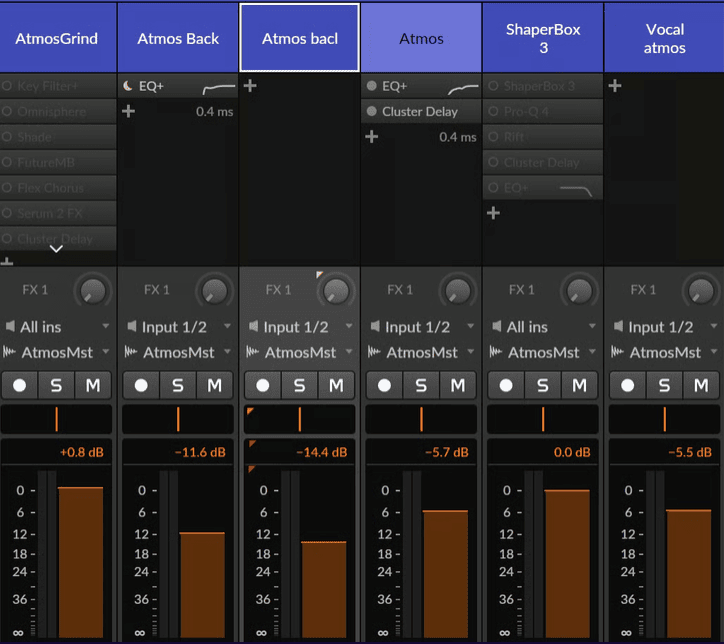Image resolution: width=724 pixels, height=644 pixels.
Task: Add device below EQ+ on Atmos Back
Action: click(128, 111)
